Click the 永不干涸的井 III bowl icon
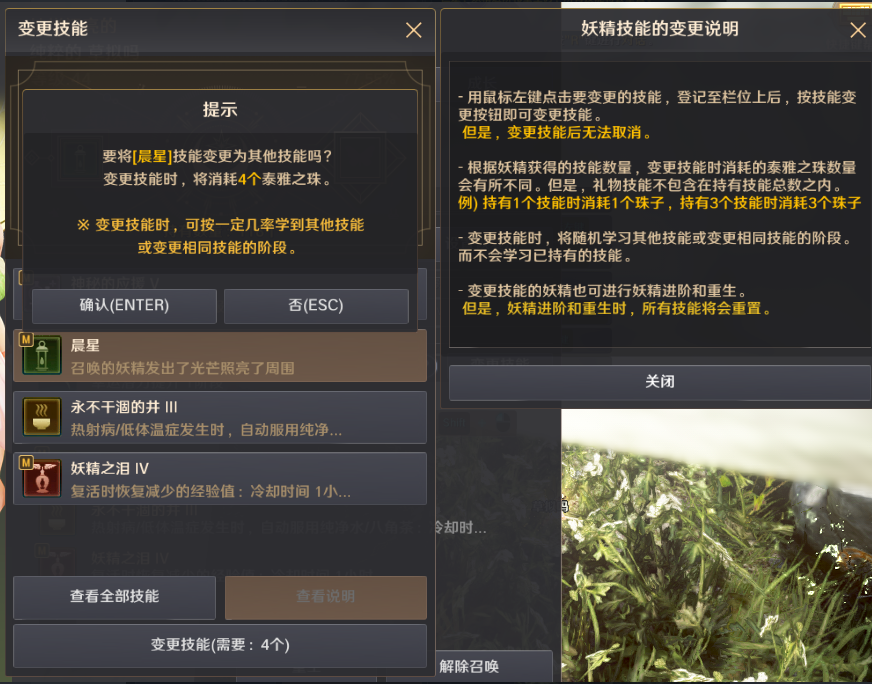This screenshot has height=684, width=872. (x=42, y=417)
